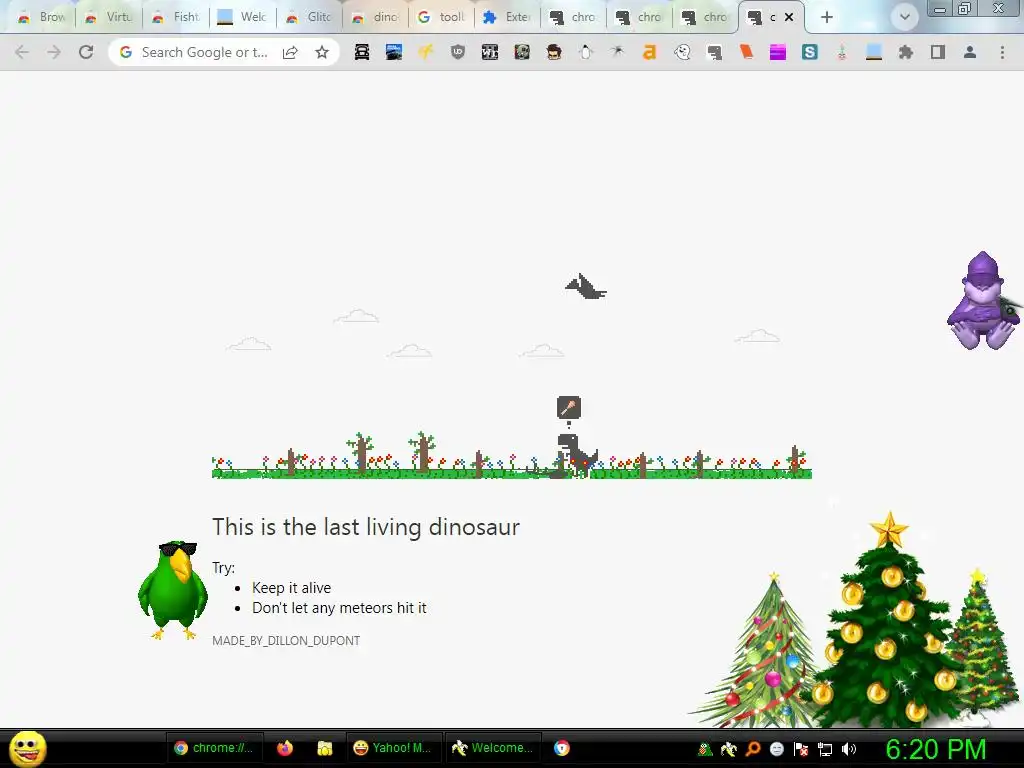This screenshot has width=1024, height=768.
Task: Focus the Search Google address bar
Action: click(x=204, y=52)
